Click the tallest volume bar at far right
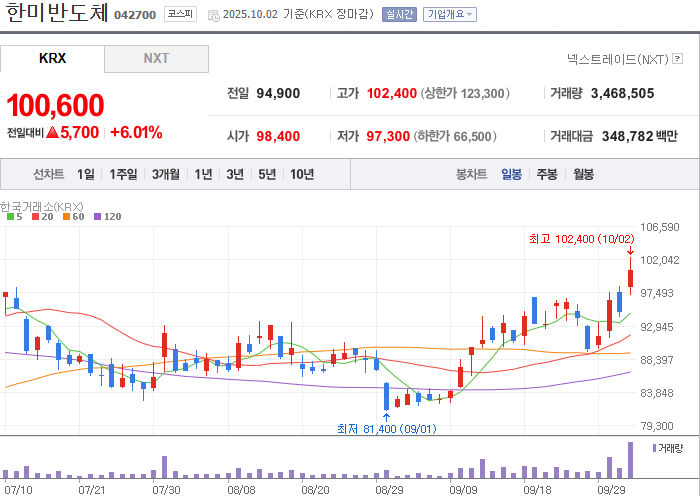700x496 pixels. (x=630, y=460)
